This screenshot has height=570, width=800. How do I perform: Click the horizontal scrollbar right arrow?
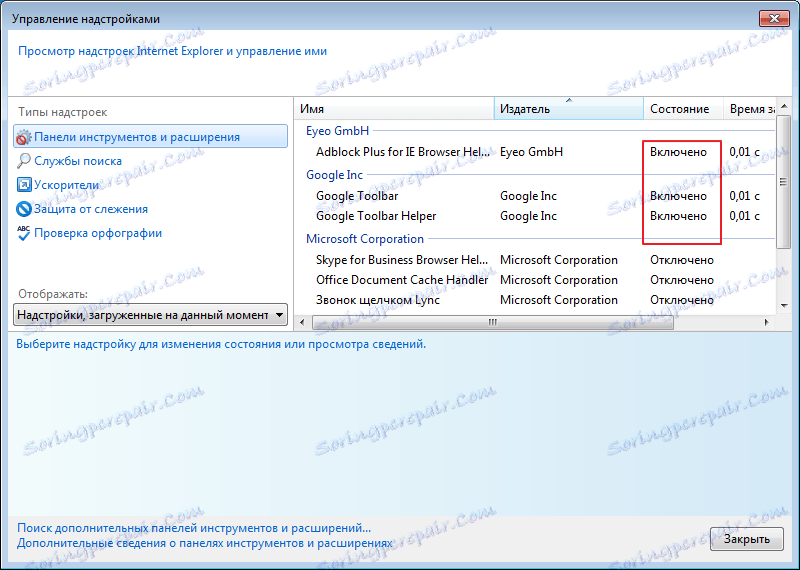(x=766, y=322)
